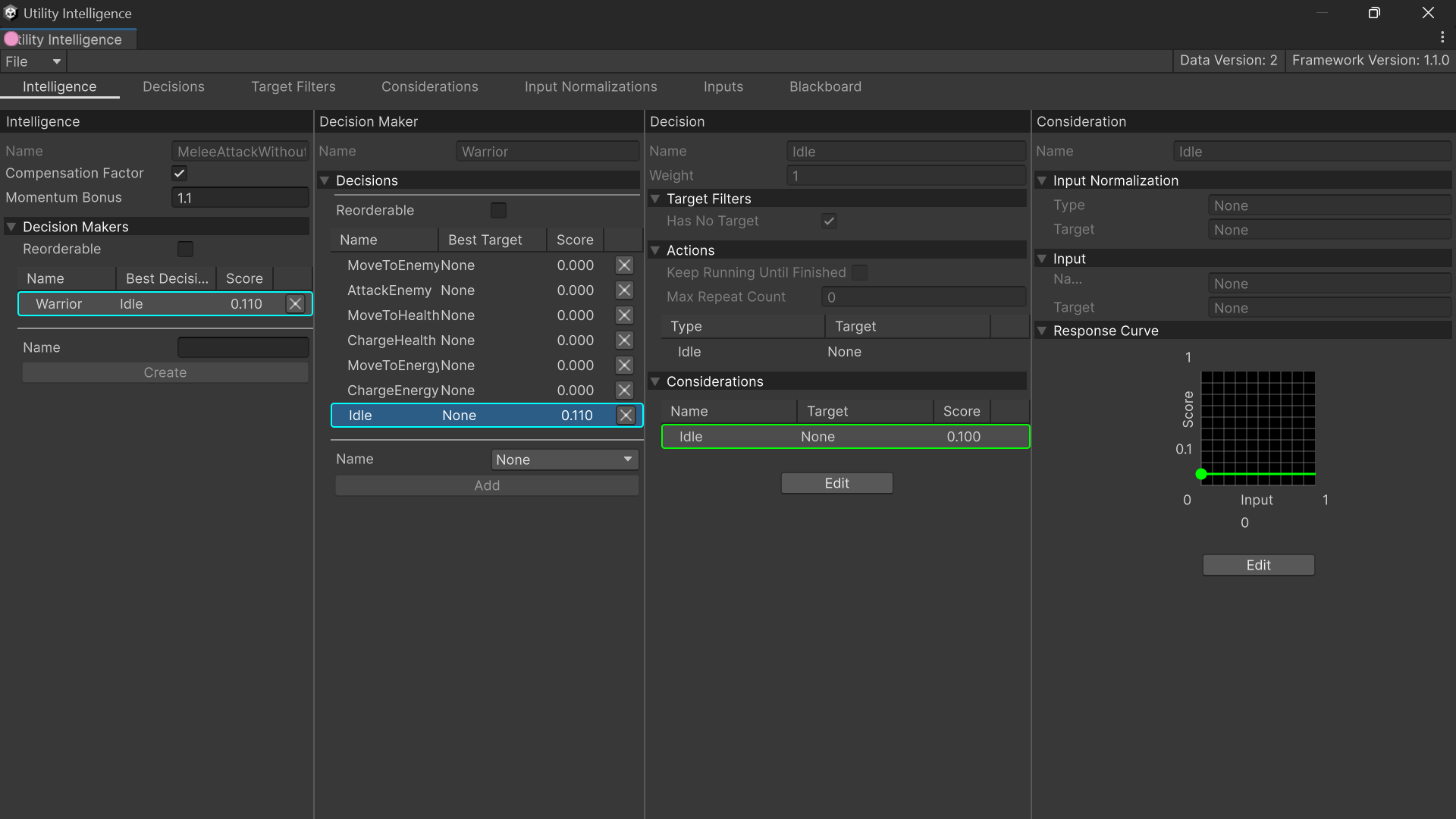Remove the ChargeEnergy decision

point(624,391)
